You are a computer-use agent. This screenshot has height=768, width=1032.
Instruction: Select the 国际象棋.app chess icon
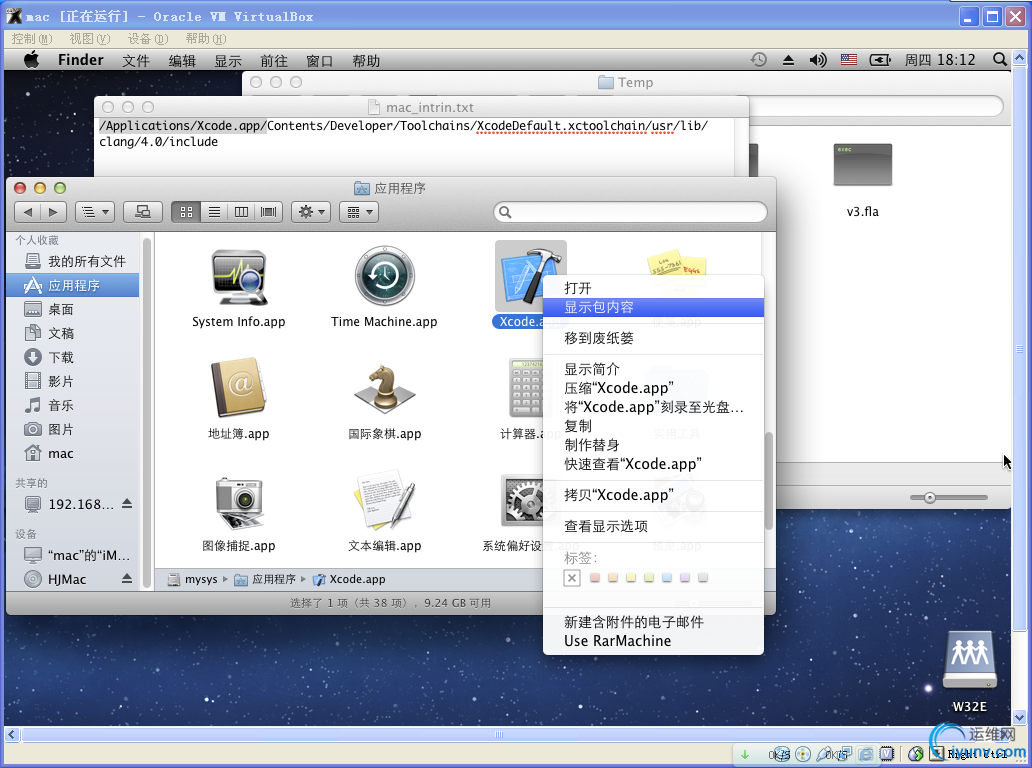pyautogui.click(x=384, y=388)
